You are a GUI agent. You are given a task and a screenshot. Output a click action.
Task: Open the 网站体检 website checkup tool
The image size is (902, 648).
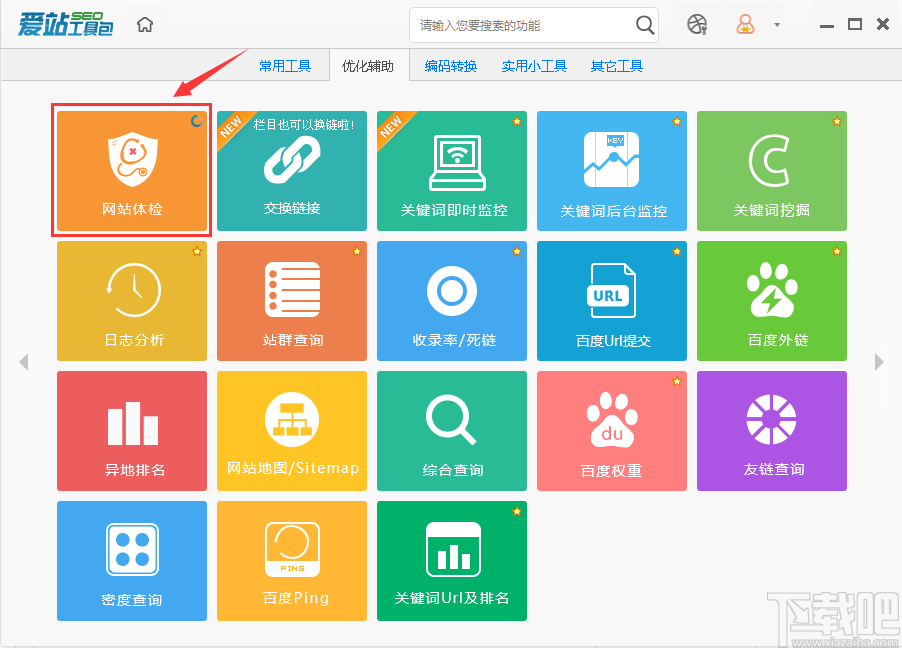click(131, 170)
